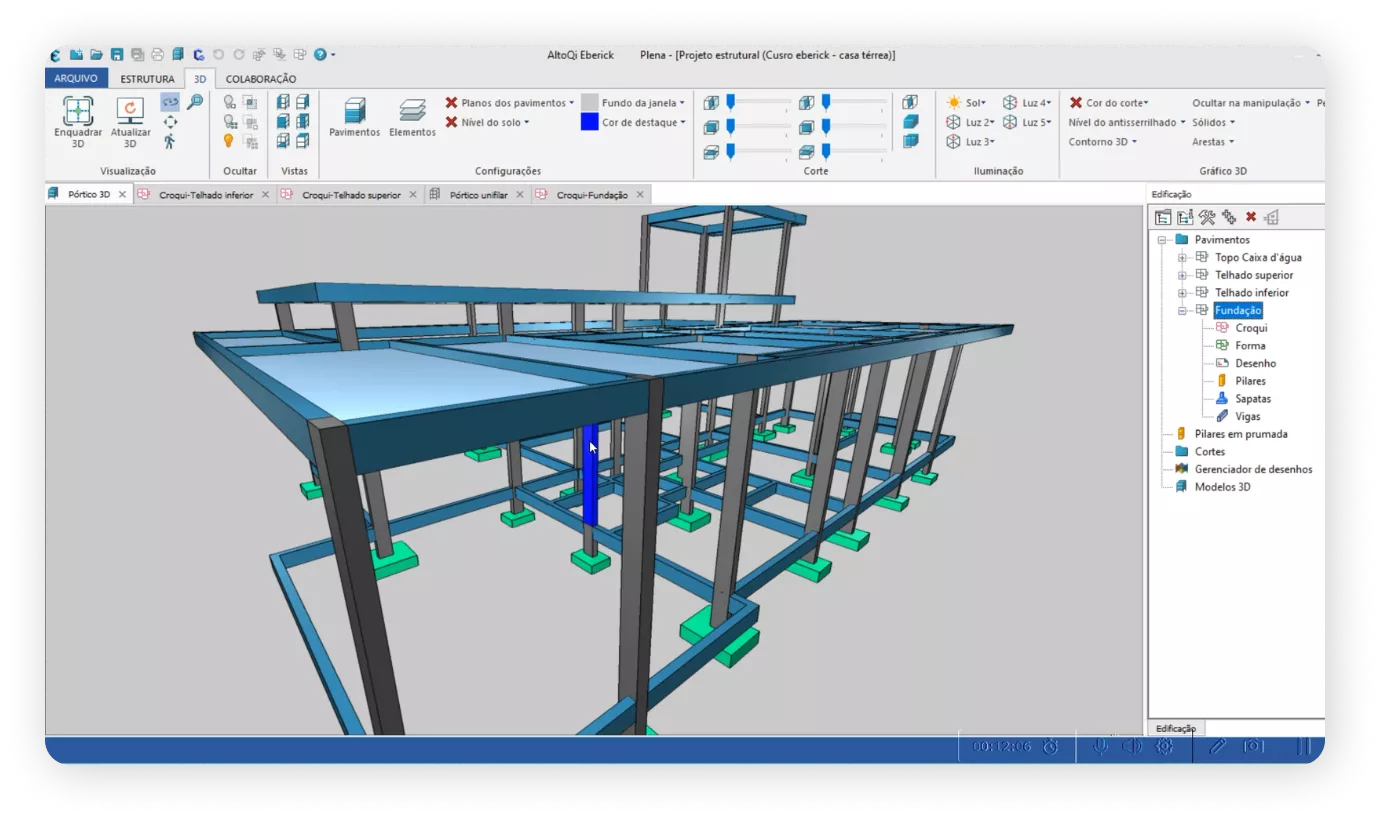Select the walk-through person tool

point(169,141)
